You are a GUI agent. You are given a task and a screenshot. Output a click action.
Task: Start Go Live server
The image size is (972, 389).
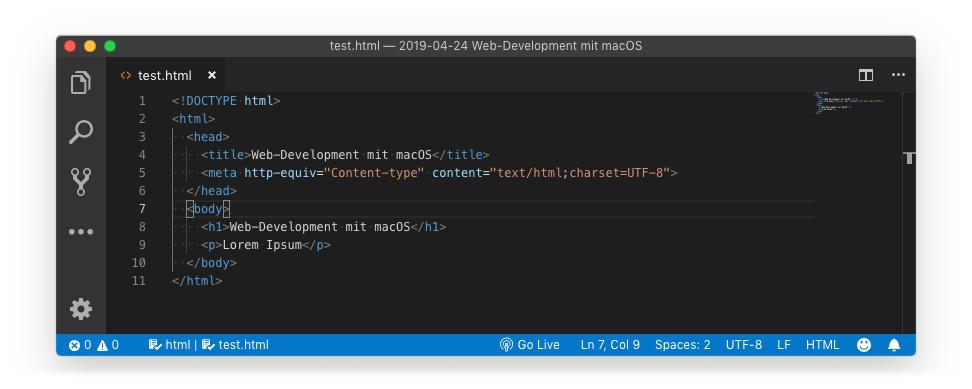point(529,345)
